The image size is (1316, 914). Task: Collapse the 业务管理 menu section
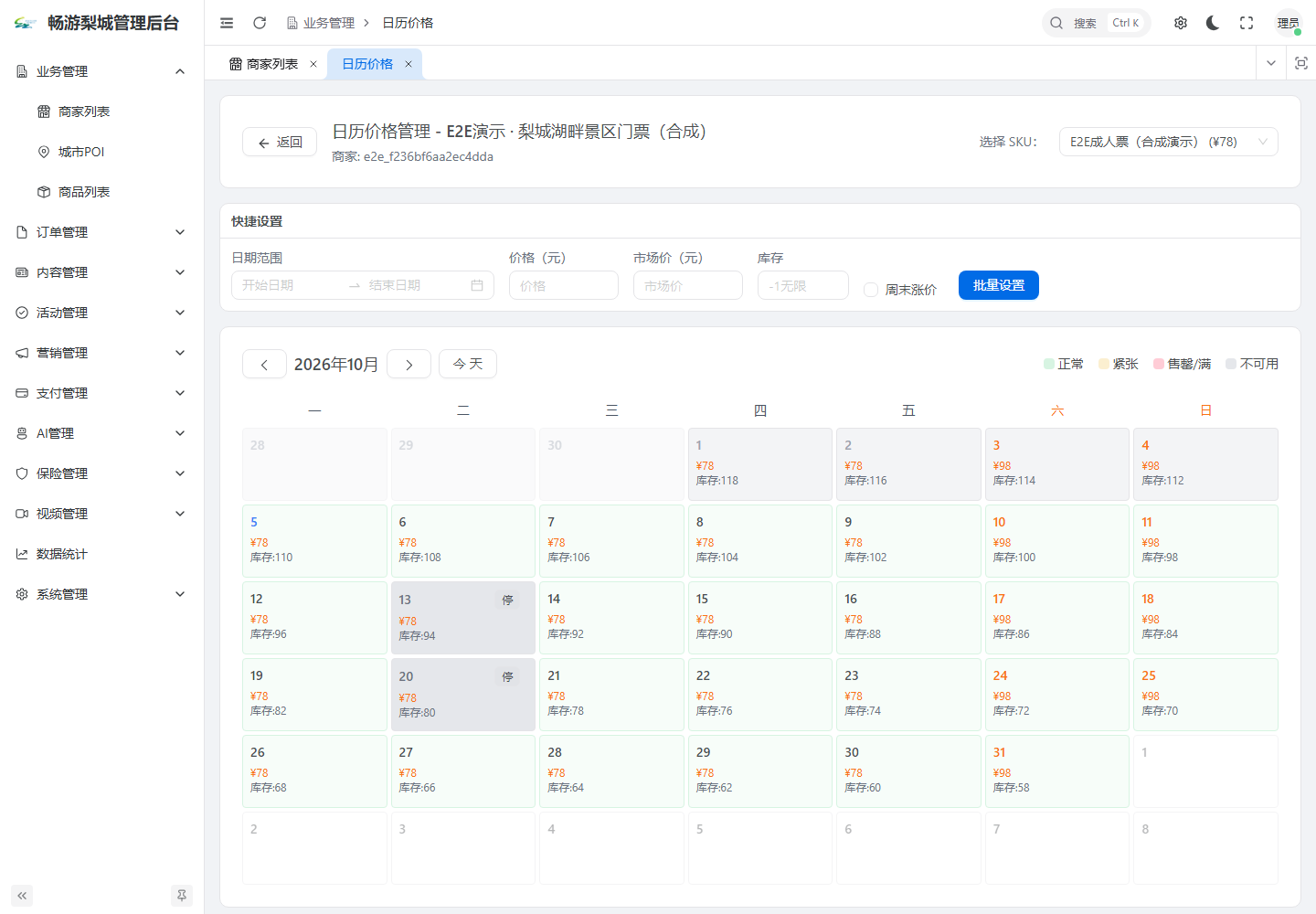pyautogui.click(x=101, y=71)
